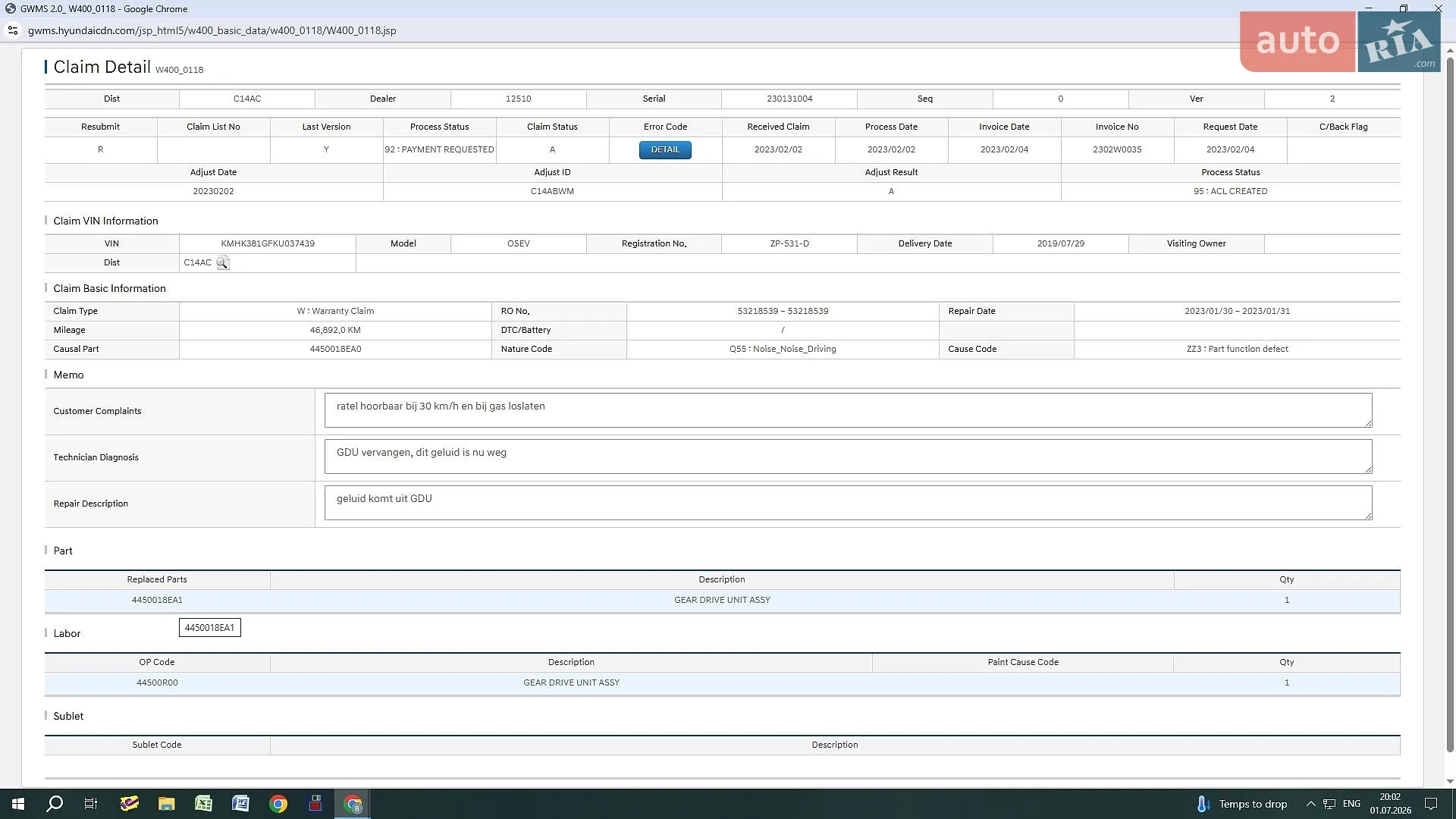Click the VIN value KMHK381GFKU037439
Screen dimensions: 1456x819
point(268,243)
